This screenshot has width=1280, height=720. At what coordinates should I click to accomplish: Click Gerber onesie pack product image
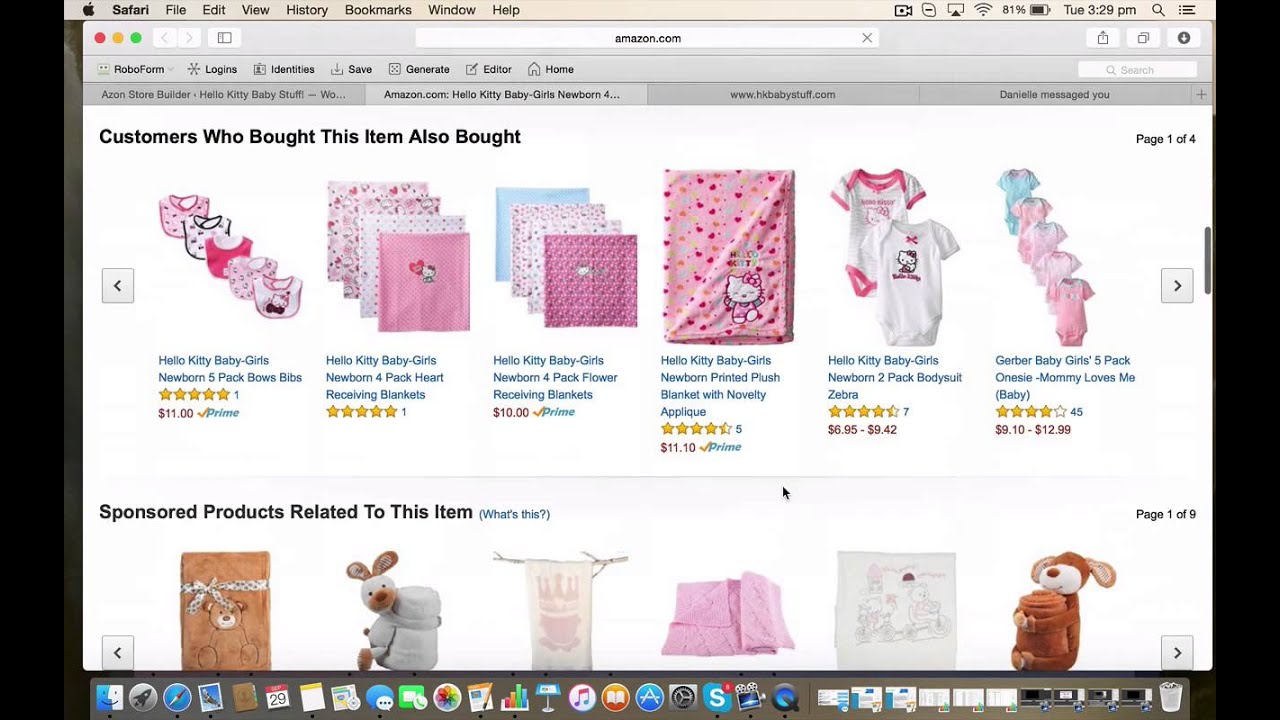pos(1045,257)
